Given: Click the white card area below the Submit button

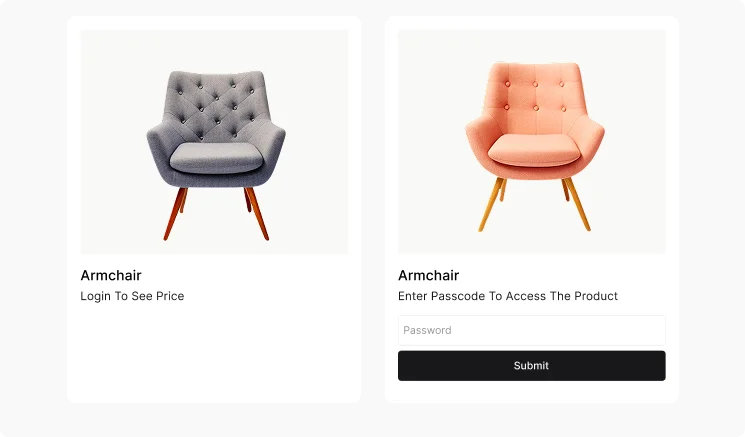Looking at the screenshot, I should [x=531, y=392].
